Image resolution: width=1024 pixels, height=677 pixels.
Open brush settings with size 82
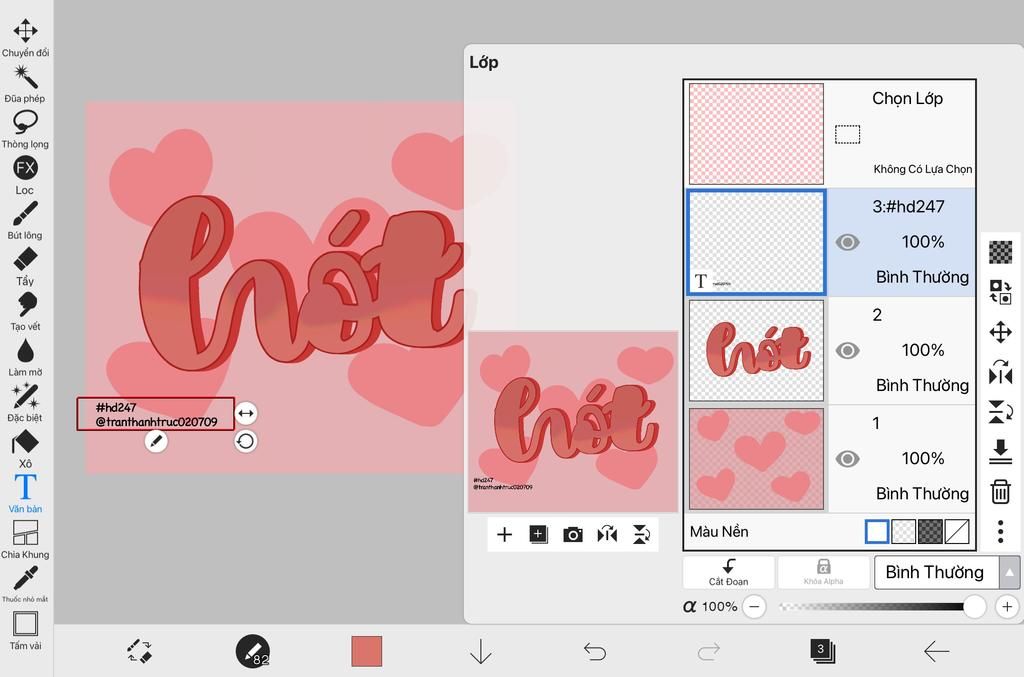coord(253,651)
